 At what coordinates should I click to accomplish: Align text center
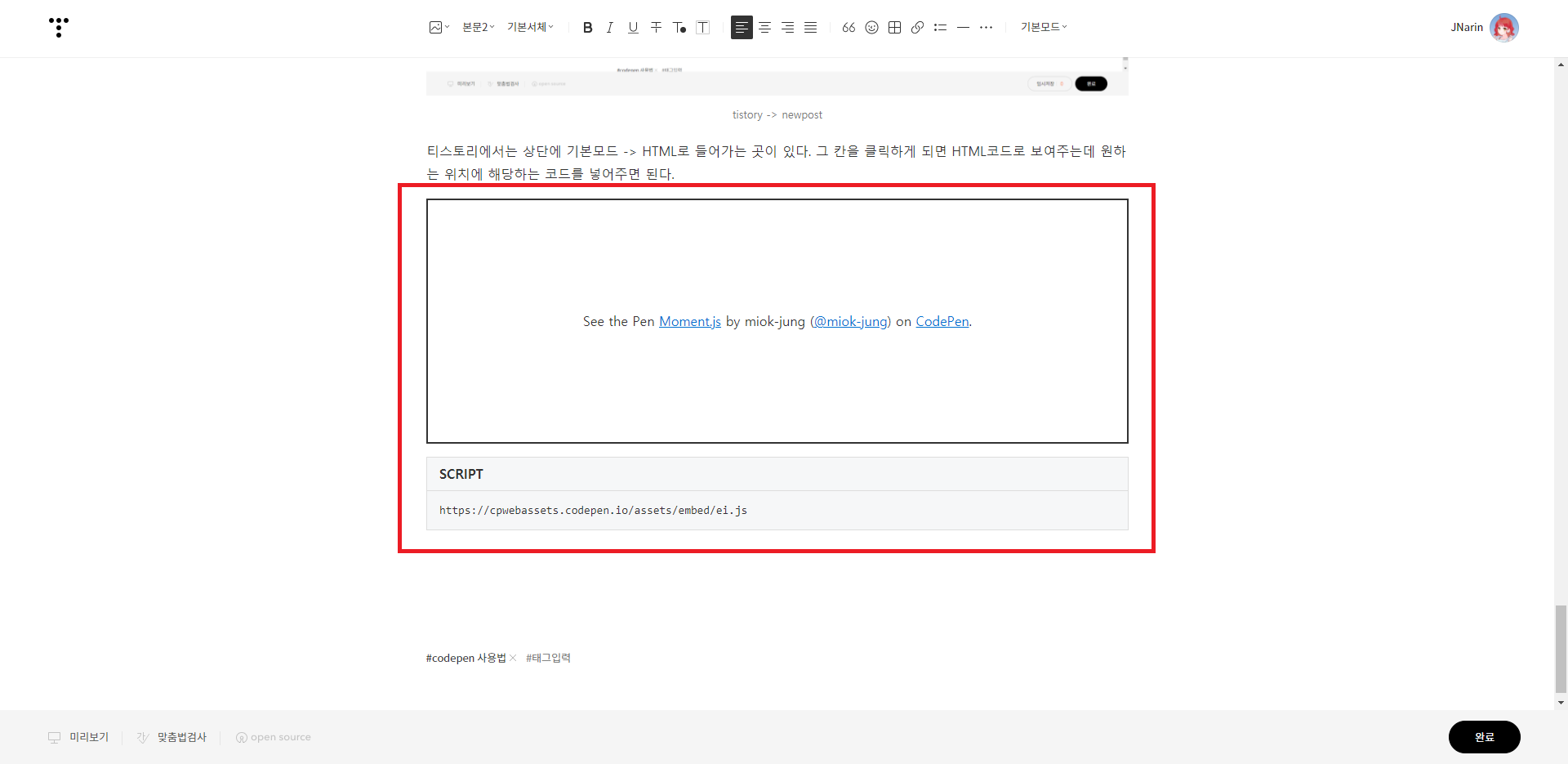764,27
